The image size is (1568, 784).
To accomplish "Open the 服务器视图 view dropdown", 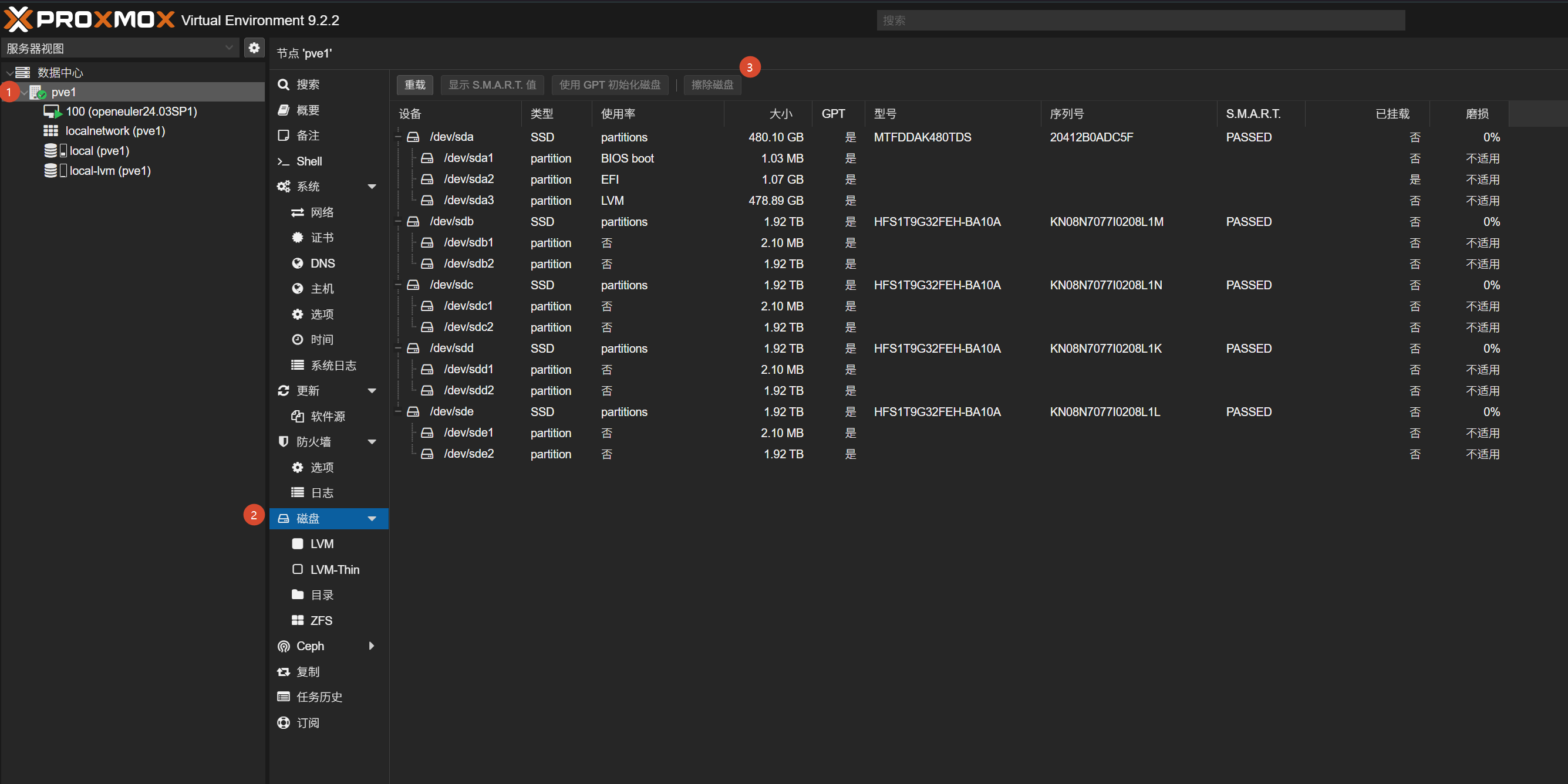I will pos(120,48).
